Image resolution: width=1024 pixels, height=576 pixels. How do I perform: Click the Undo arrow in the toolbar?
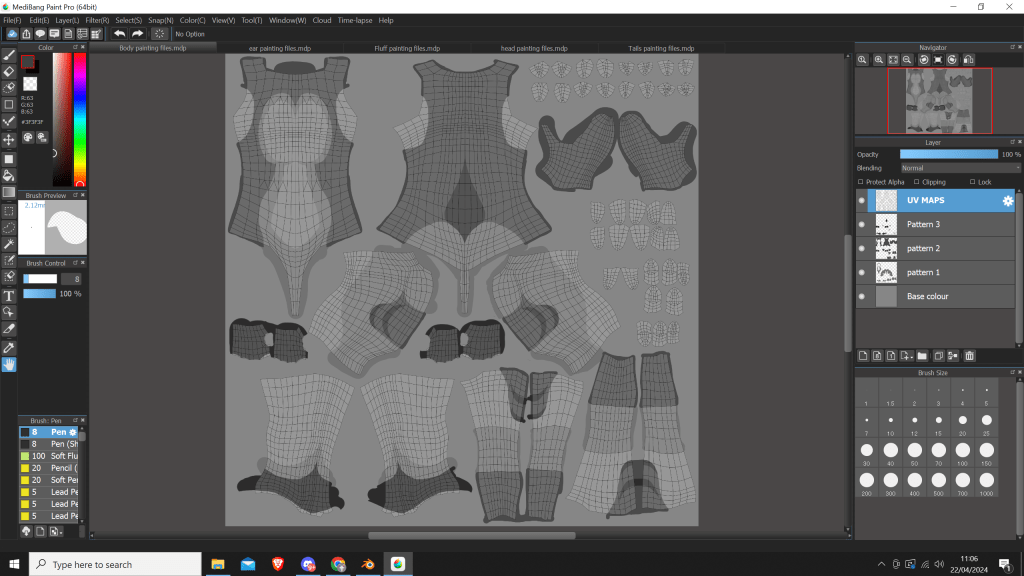click(x=119, y=33)
